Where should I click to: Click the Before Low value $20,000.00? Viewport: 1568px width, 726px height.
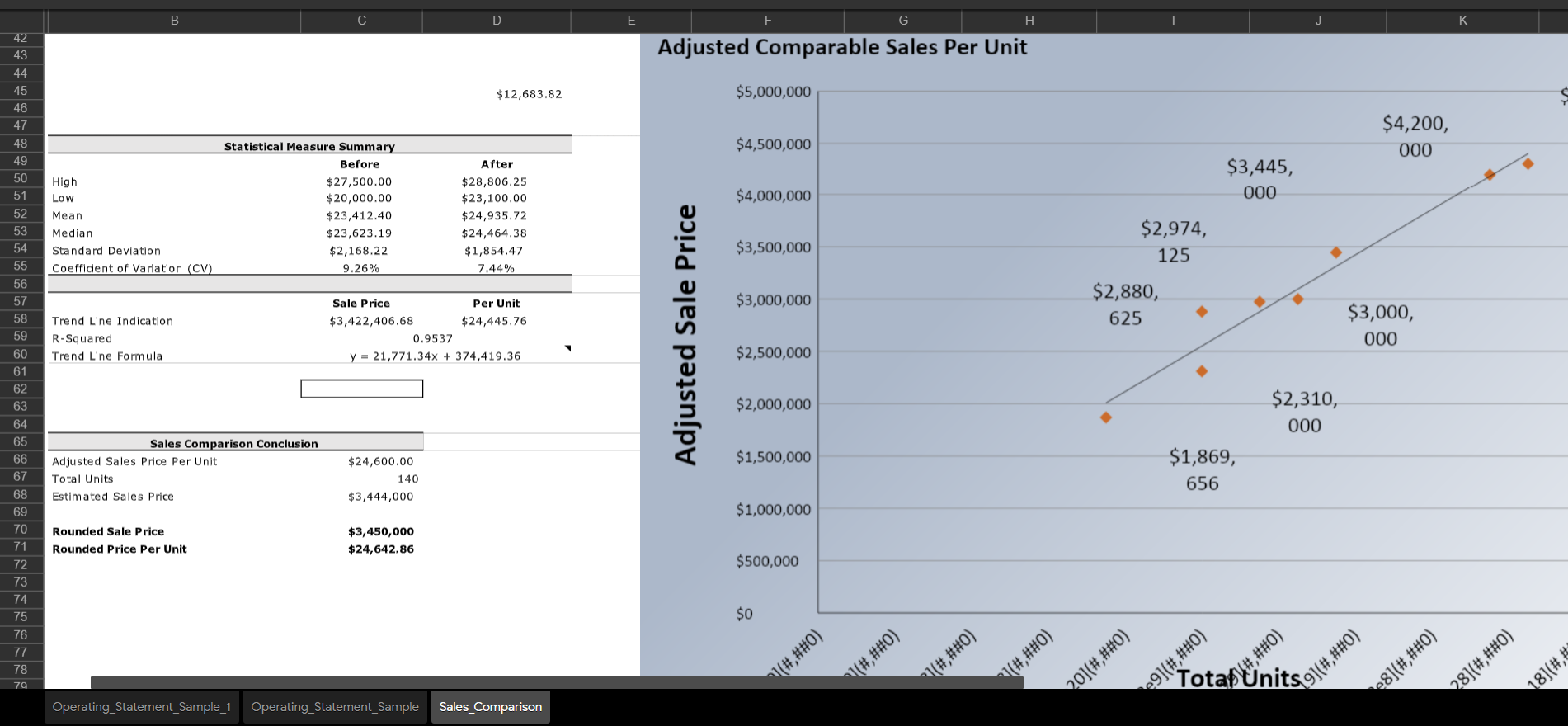pyautogui.click(x=360, y=198)
